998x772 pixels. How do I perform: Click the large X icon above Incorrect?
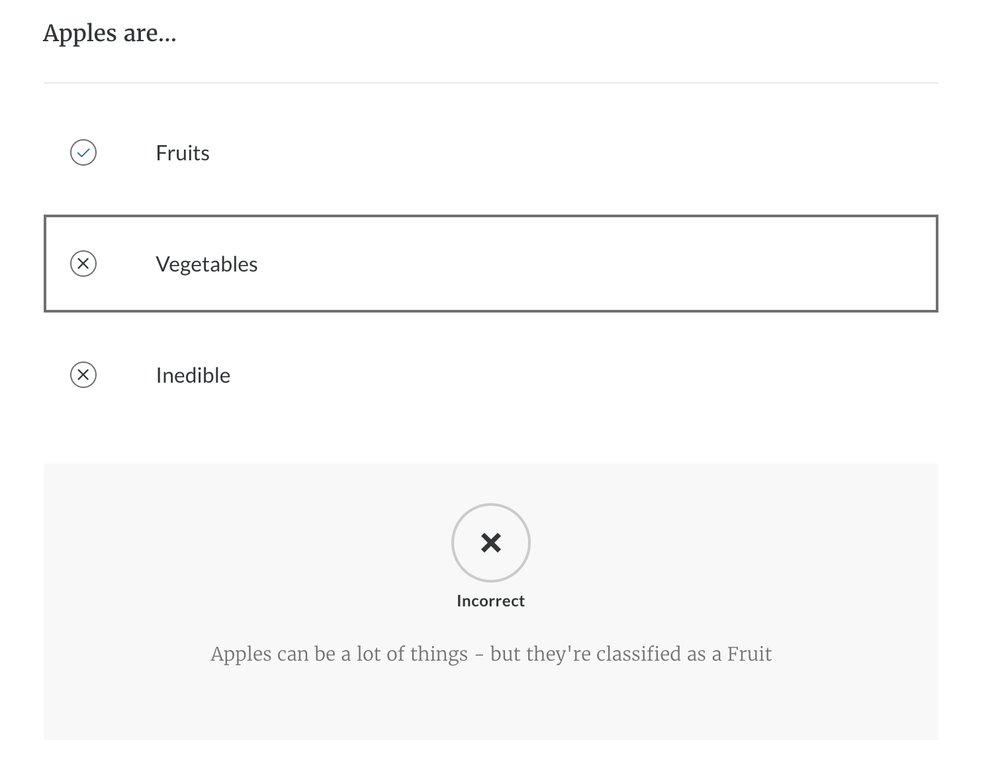point(490,543)
